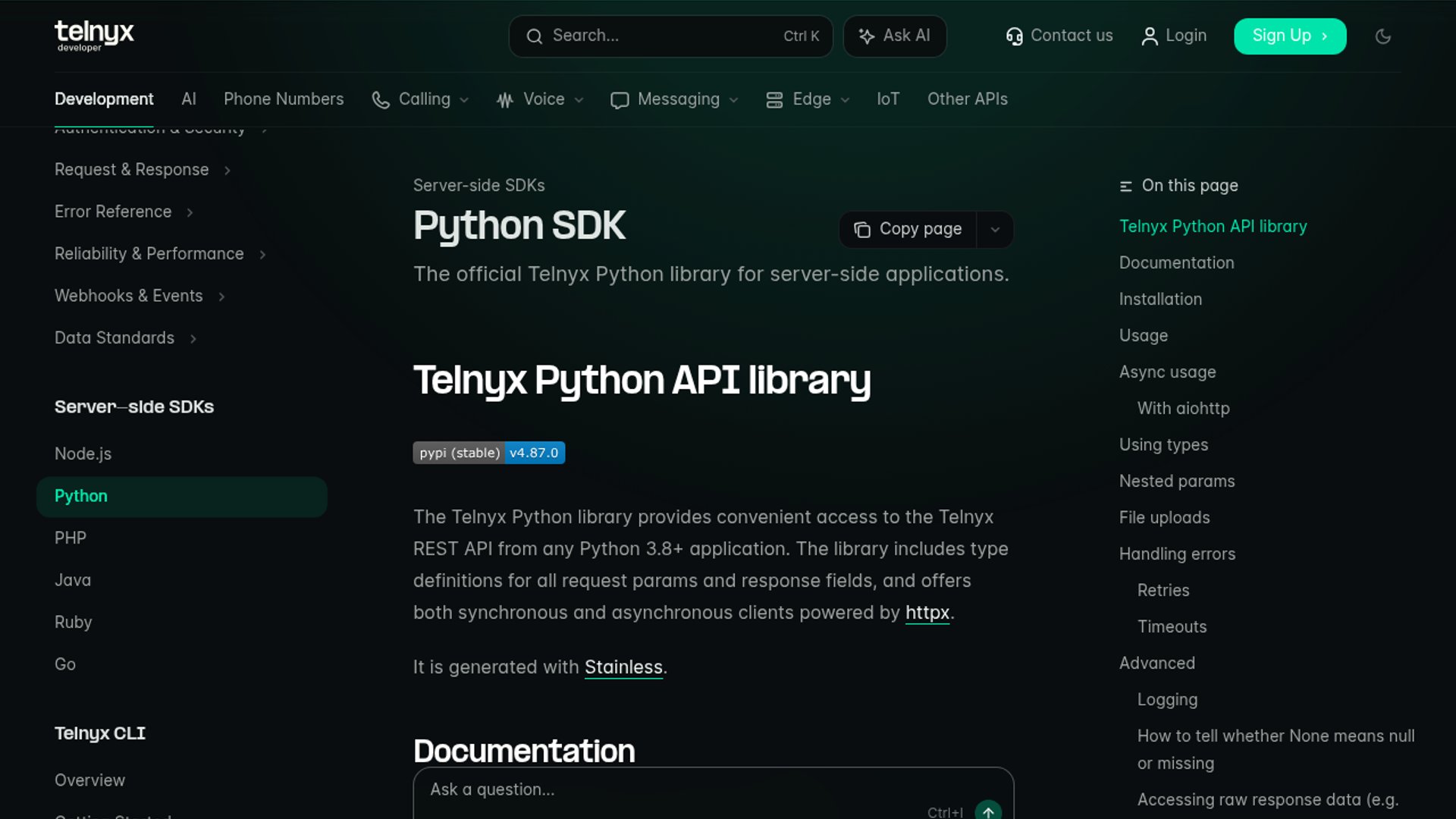1456x819 pixels.
Task: Open the IoT navigation tab
Action: pos(887,99)
